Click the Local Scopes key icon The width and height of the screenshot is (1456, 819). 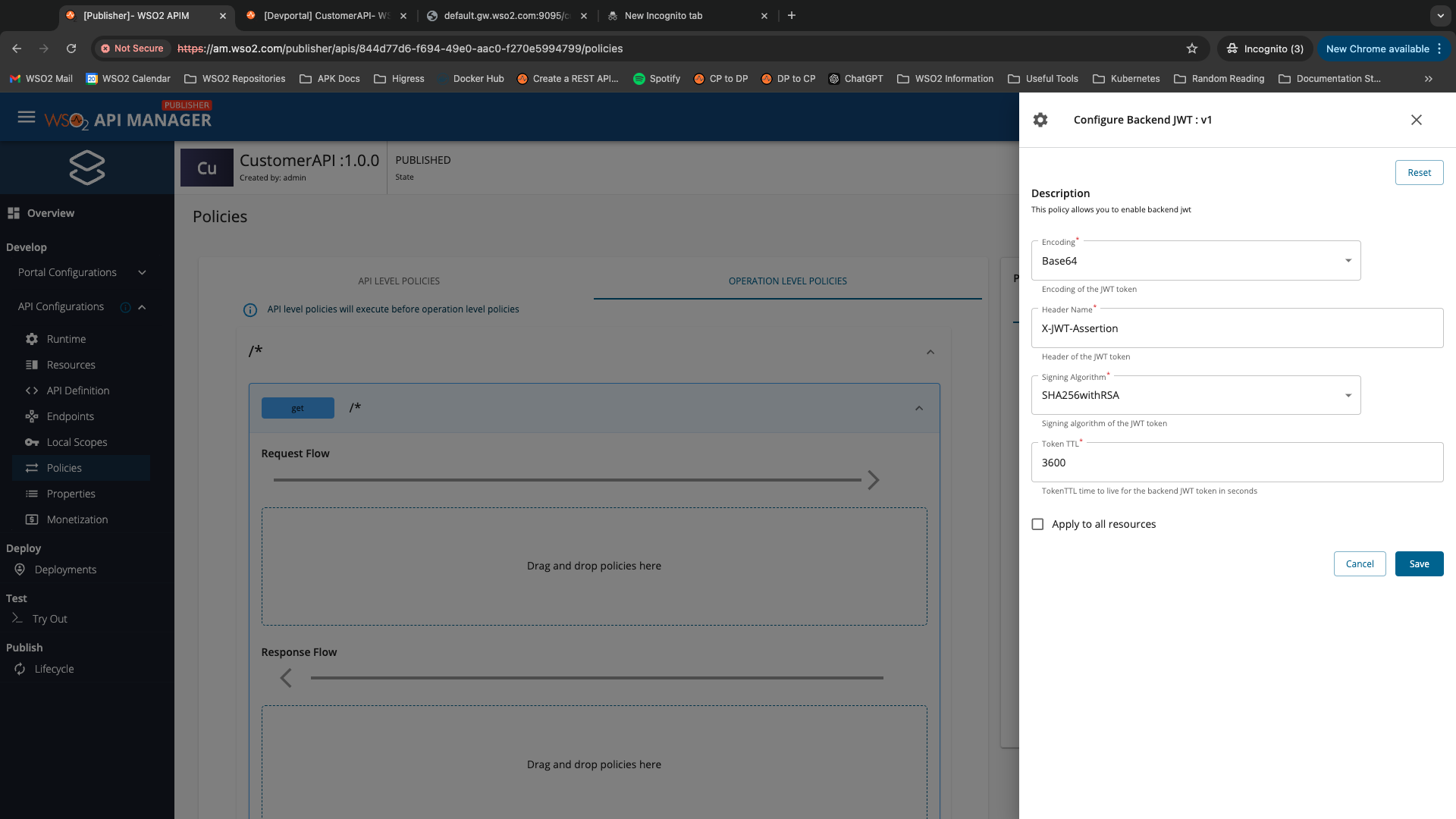click(32, 442)
